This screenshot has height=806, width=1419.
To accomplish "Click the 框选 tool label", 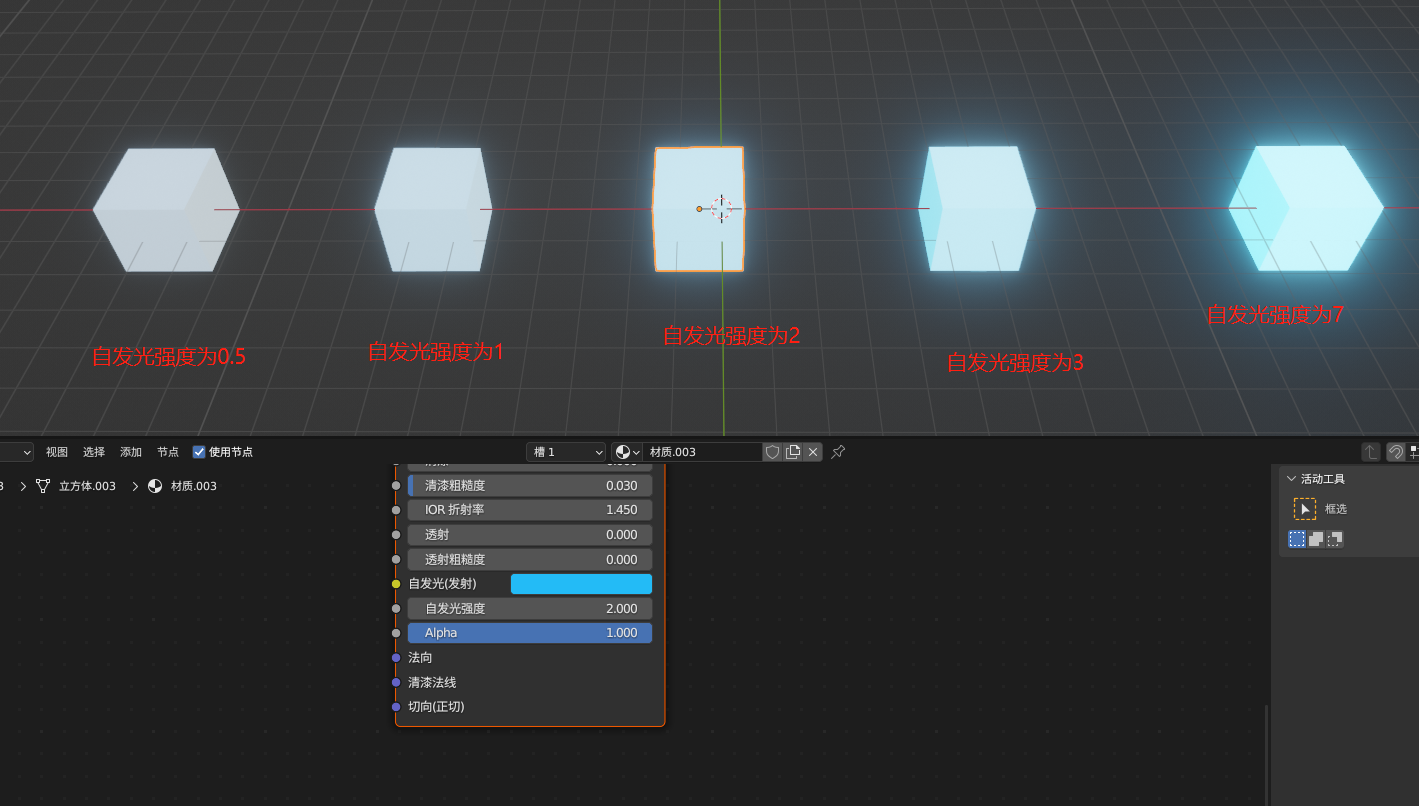I will point(1336,509).
